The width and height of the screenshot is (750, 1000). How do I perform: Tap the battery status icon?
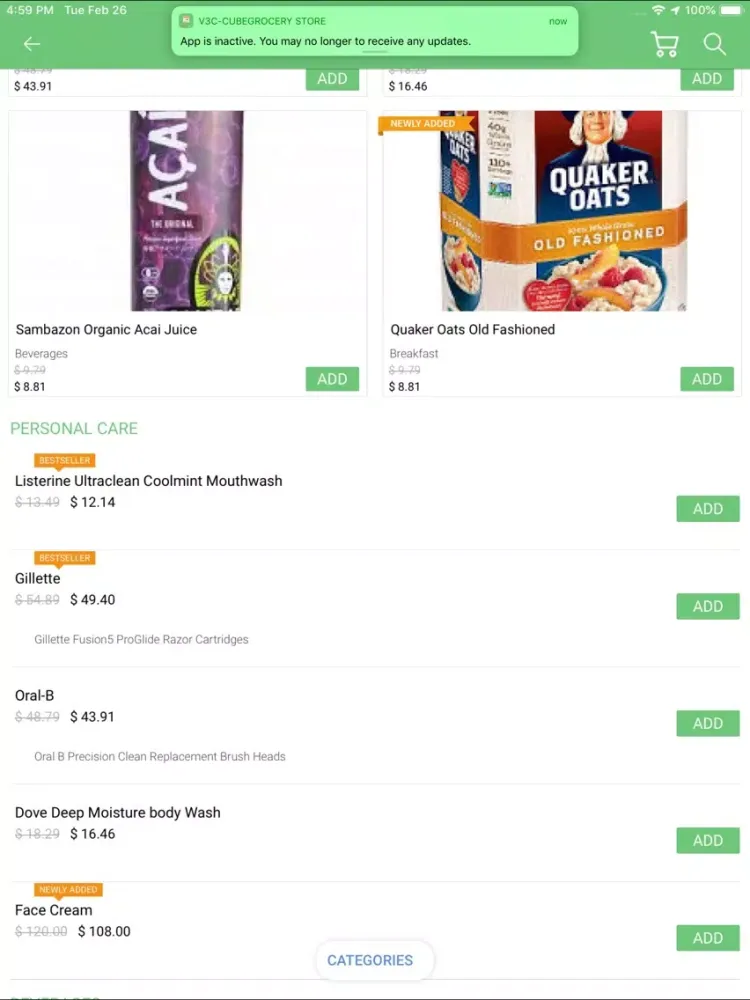coord(732,10)
